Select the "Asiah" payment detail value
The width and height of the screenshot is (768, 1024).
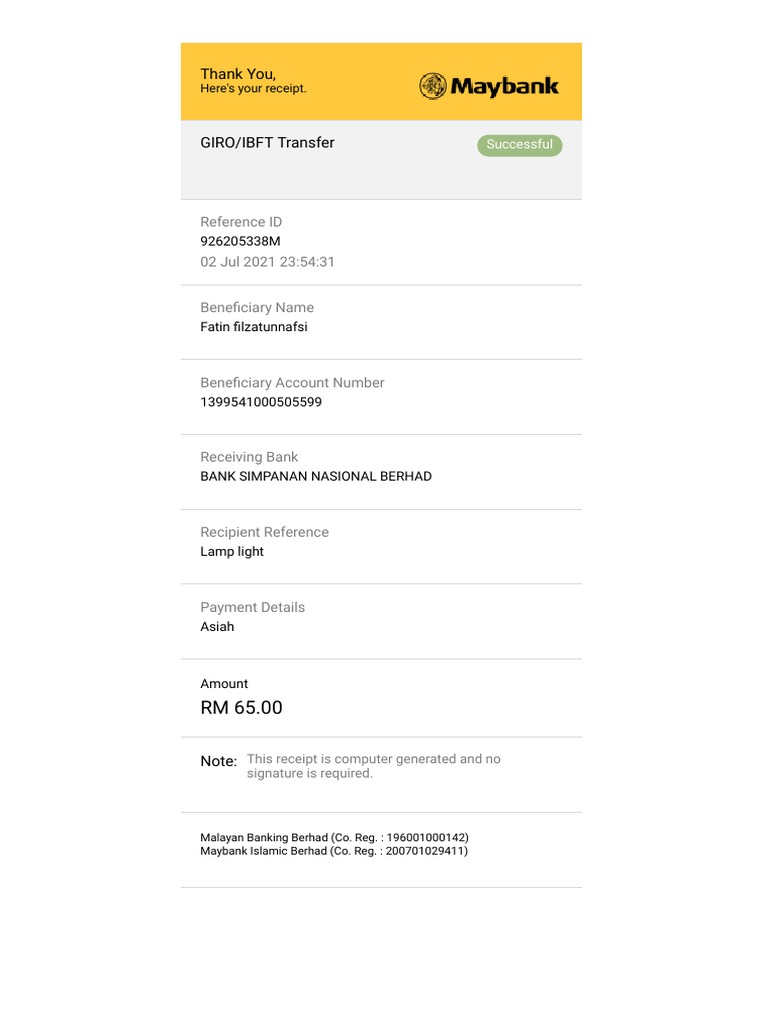tap(217, 627)
